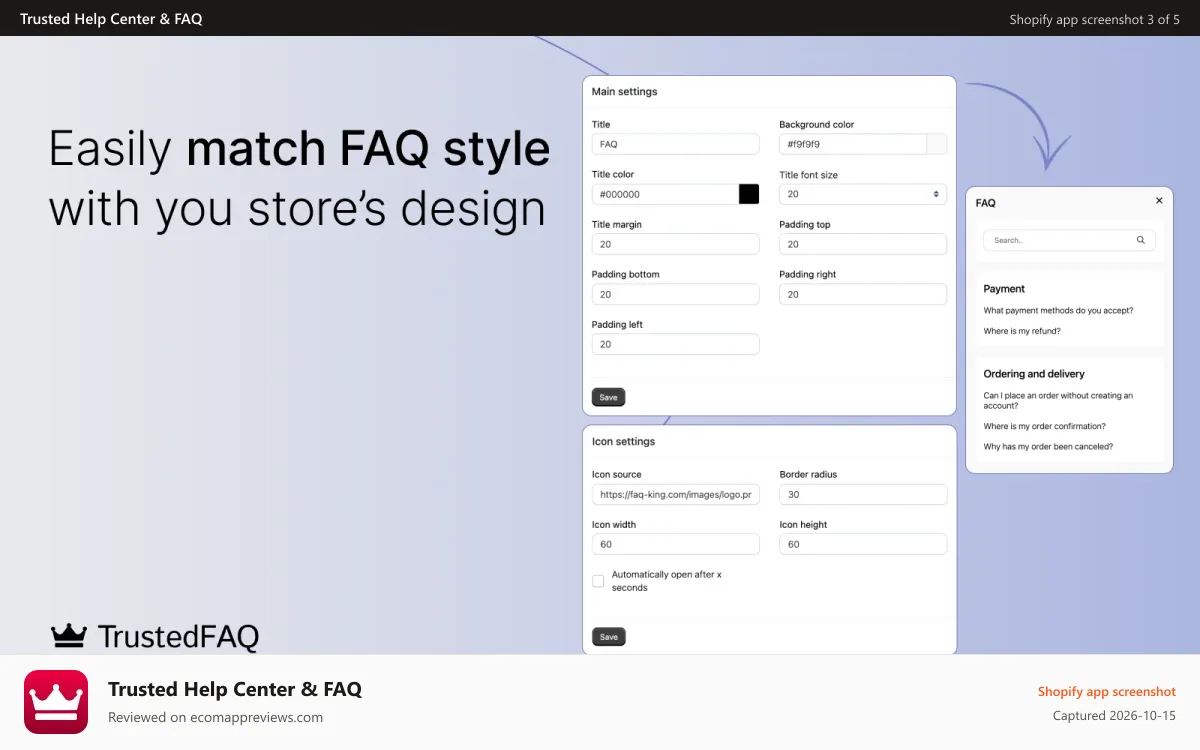The image size is (1200, 750).
Task: Click the Icon settings panel heading
Action: point(623,442)
